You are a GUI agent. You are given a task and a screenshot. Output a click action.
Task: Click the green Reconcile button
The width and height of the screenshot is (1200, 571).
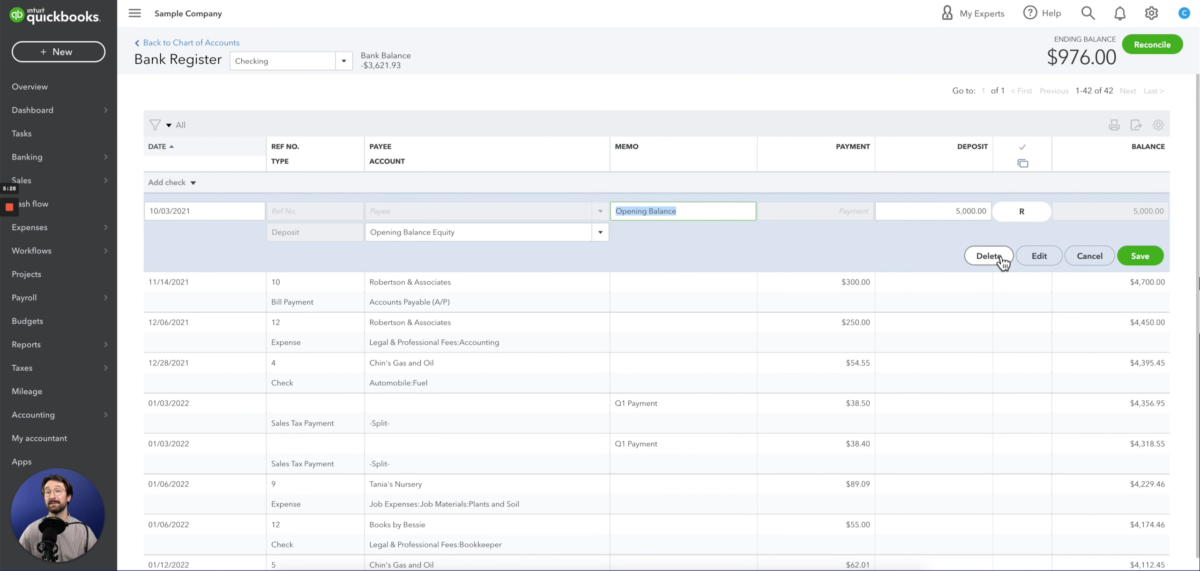tap(1152, 44)
